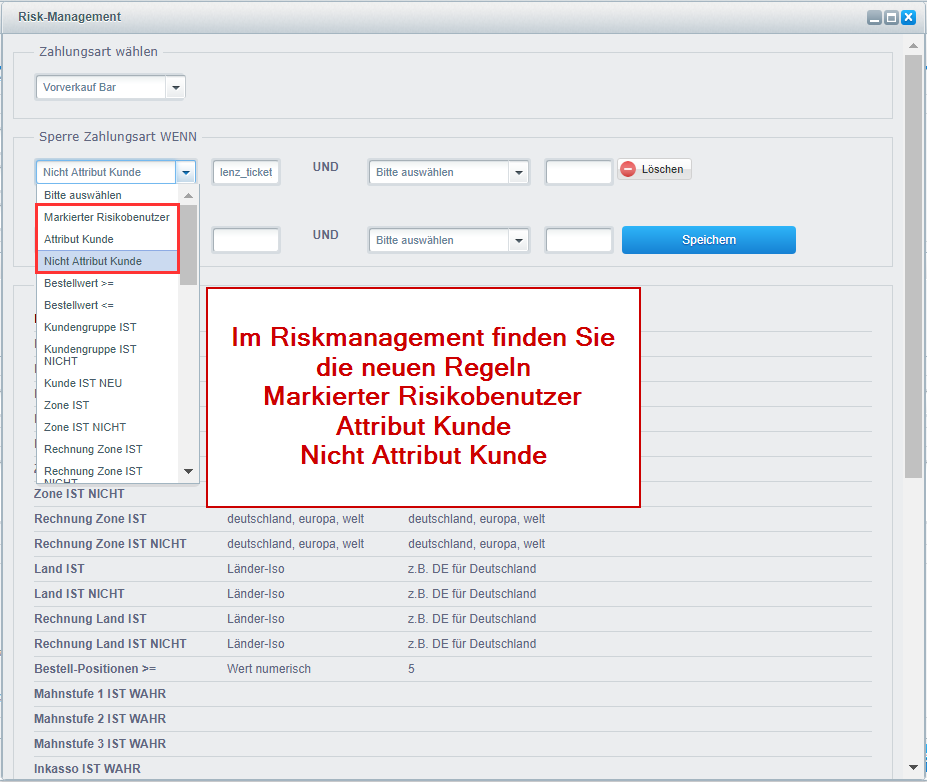The height and width of the screenshot is (782, 927).
Task: Minimize the Risk-Management window
Action: [874, 17]
